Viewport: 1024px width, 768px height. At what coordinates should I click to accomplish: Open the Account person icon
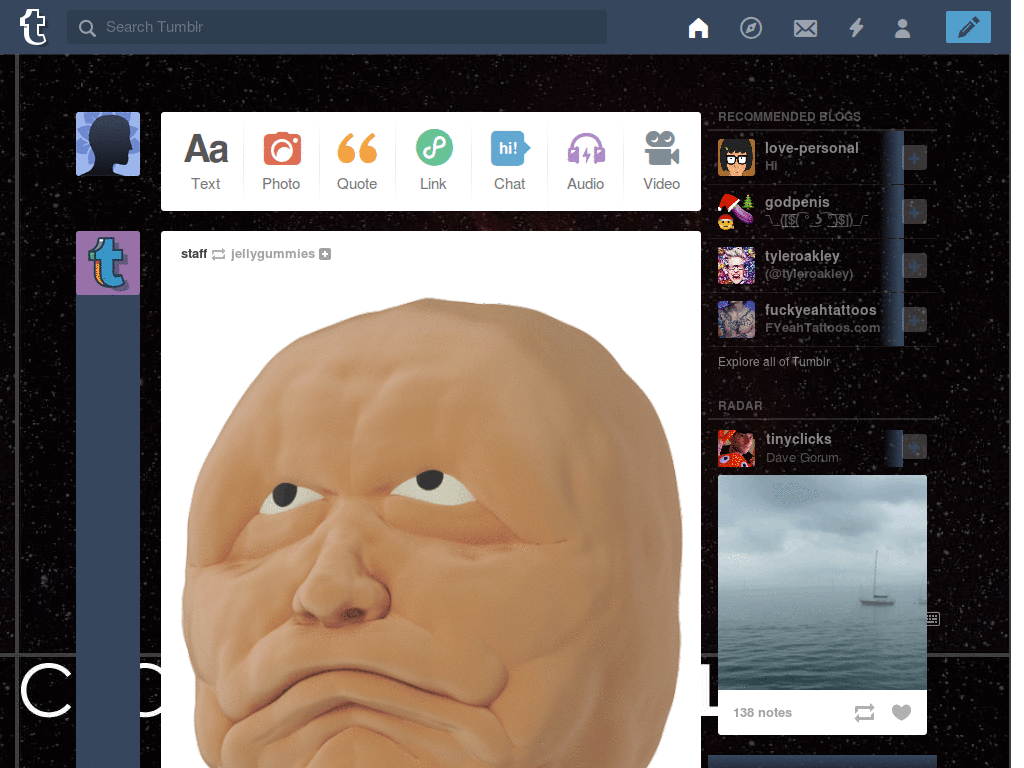tap(903, 28)
